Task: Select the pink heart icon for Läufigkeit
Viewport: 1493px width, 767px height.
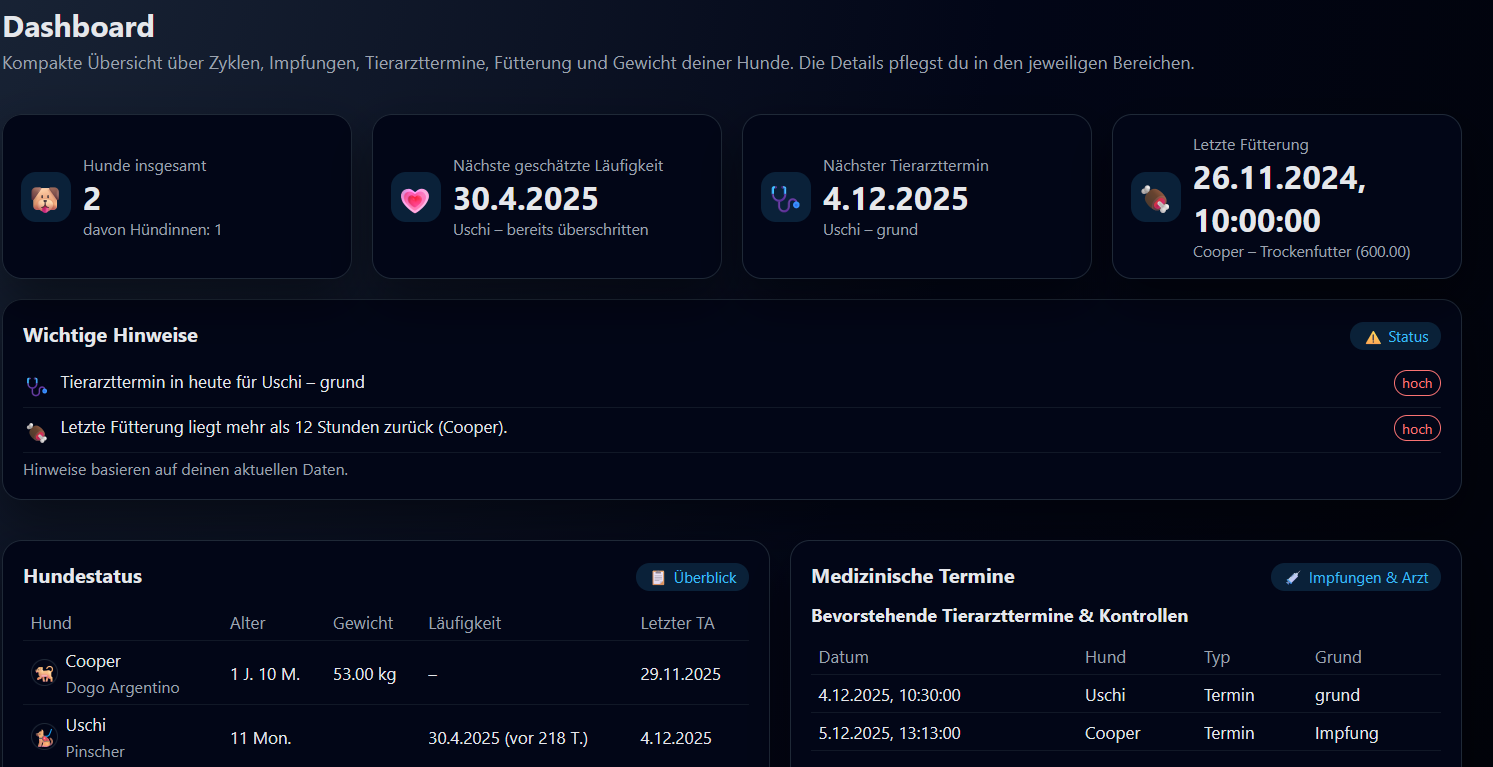Action: (415, 197)
